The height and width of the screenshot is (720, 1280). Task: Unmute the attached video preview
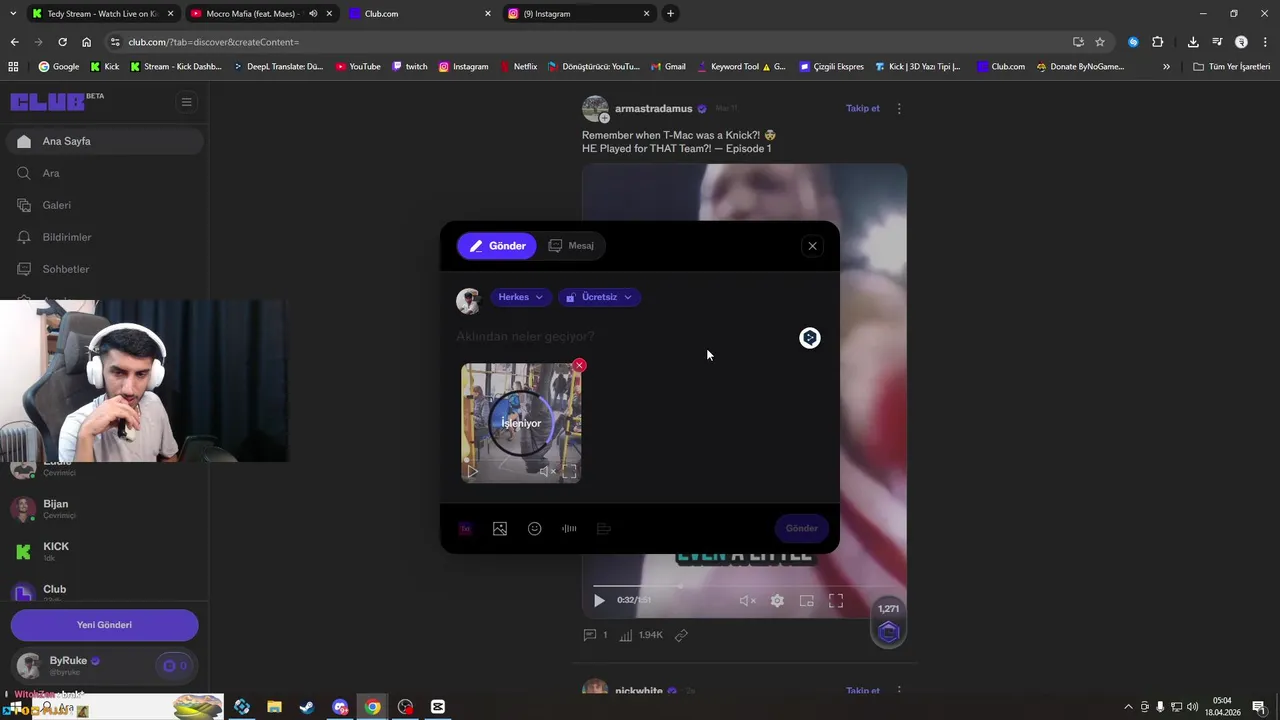coord(546,471)
